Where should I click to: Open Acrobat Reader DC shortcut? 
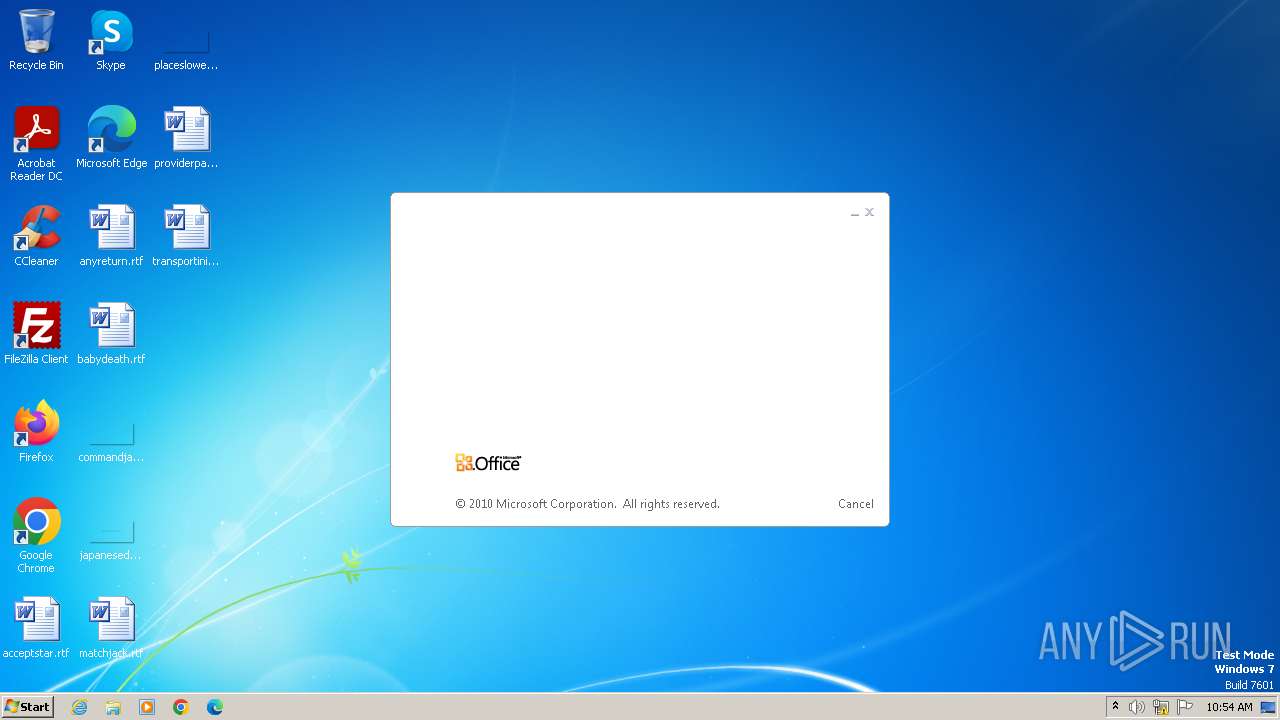coord(36,144)
